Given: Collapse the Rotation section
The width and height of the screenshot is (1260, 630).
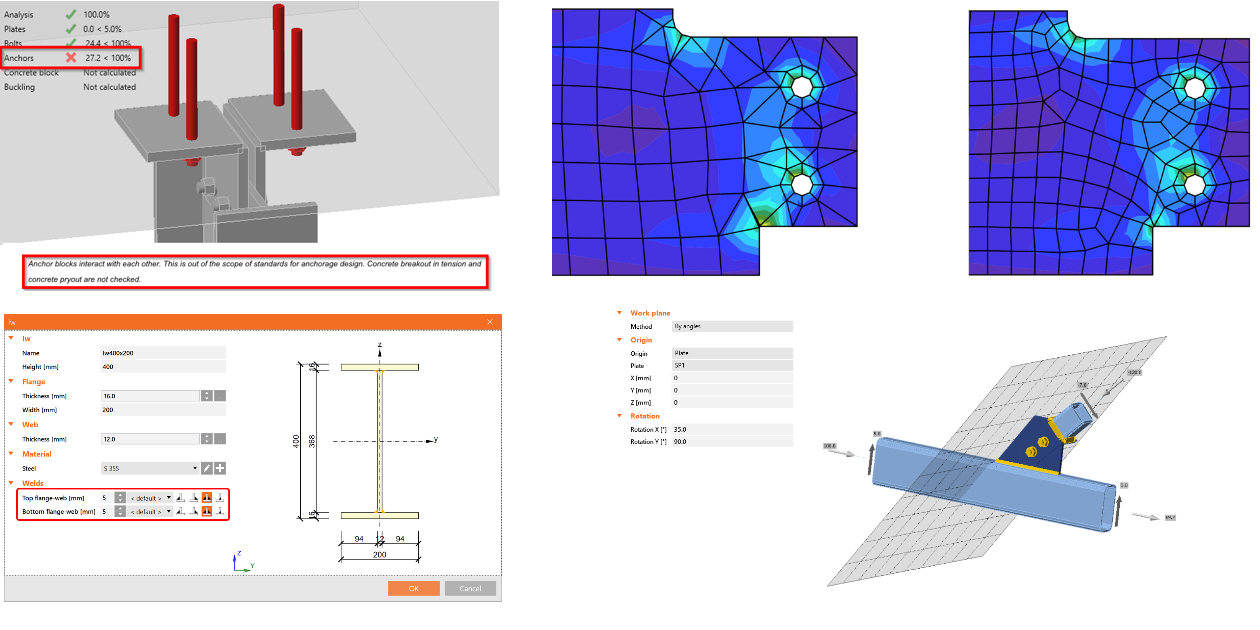Looking at the screenshot, I should (620, 416).
